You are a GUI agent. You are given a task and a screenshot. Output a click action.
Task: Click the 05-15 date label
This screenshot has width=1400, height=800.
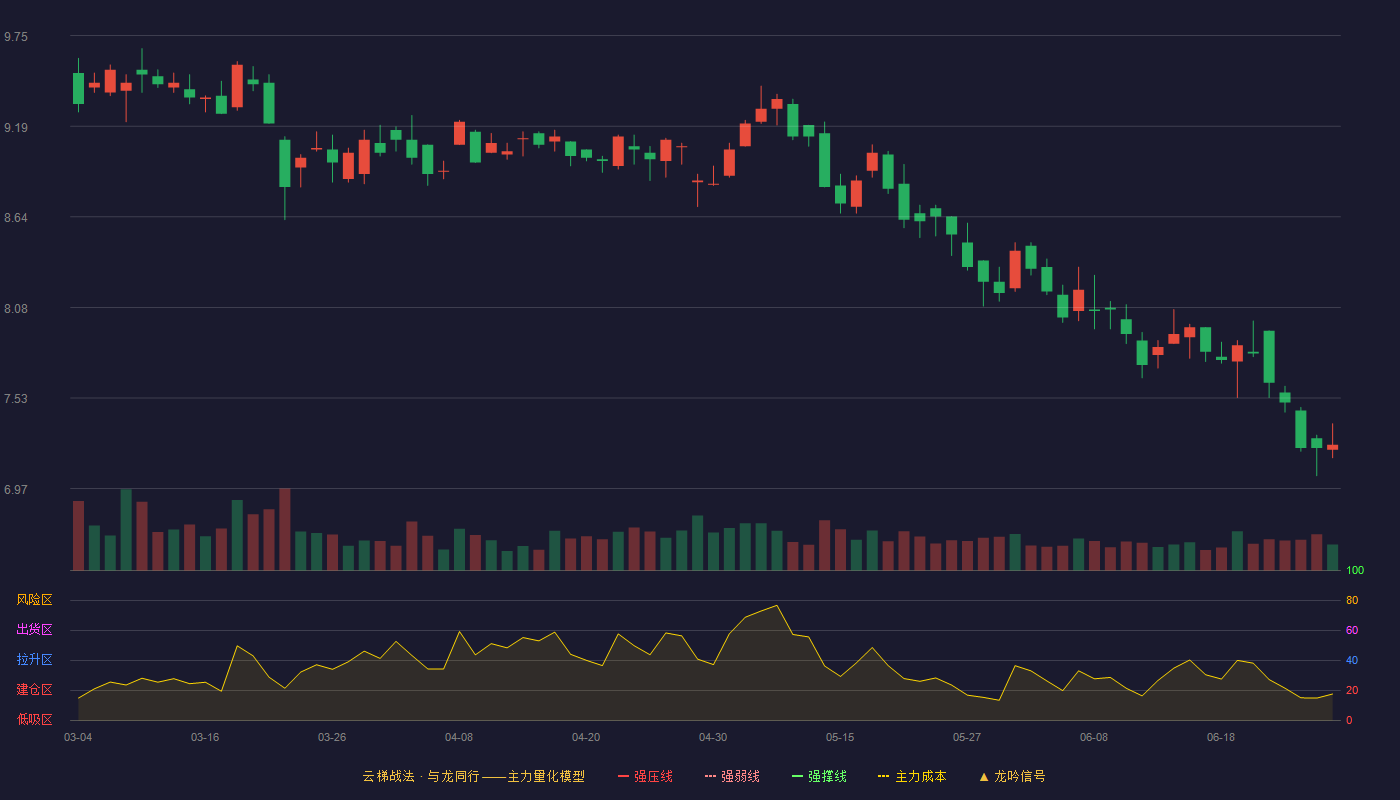pos(840,737)
